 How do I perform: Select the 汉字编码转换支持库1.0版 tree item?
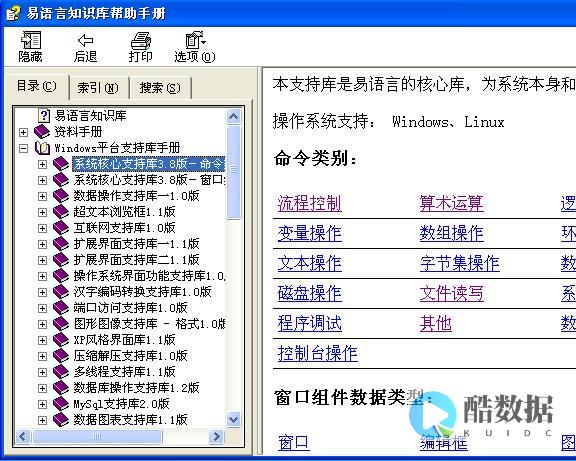pos(142,292)
